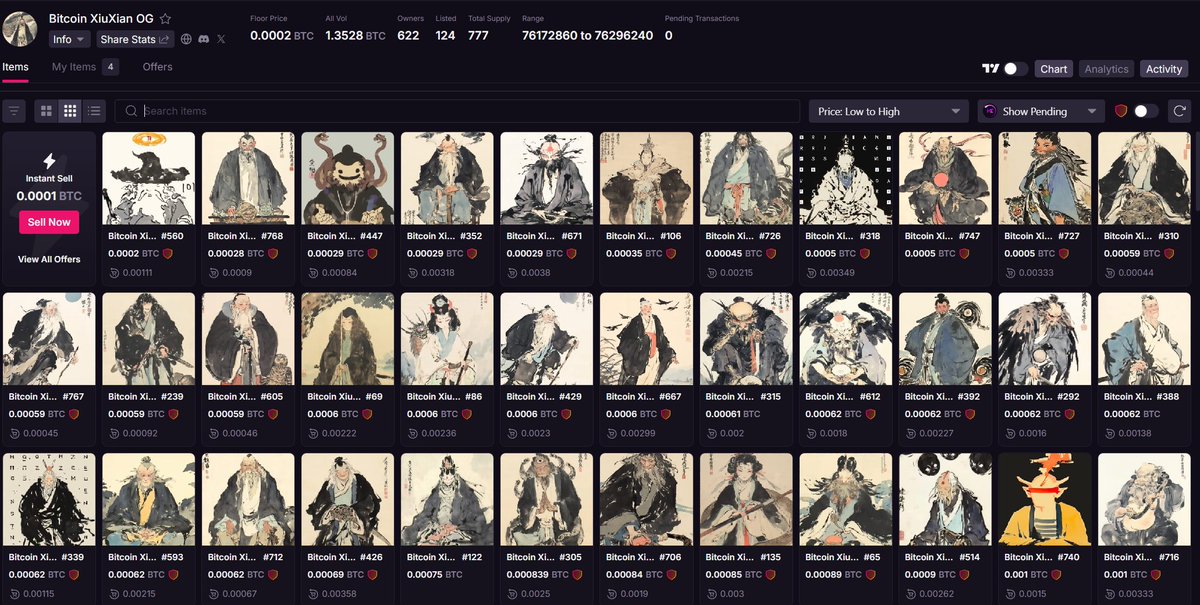Open the Price: Low to High sort dropdown
Viewport: 1200px width, 605px height.
click(x=888, y=111)
